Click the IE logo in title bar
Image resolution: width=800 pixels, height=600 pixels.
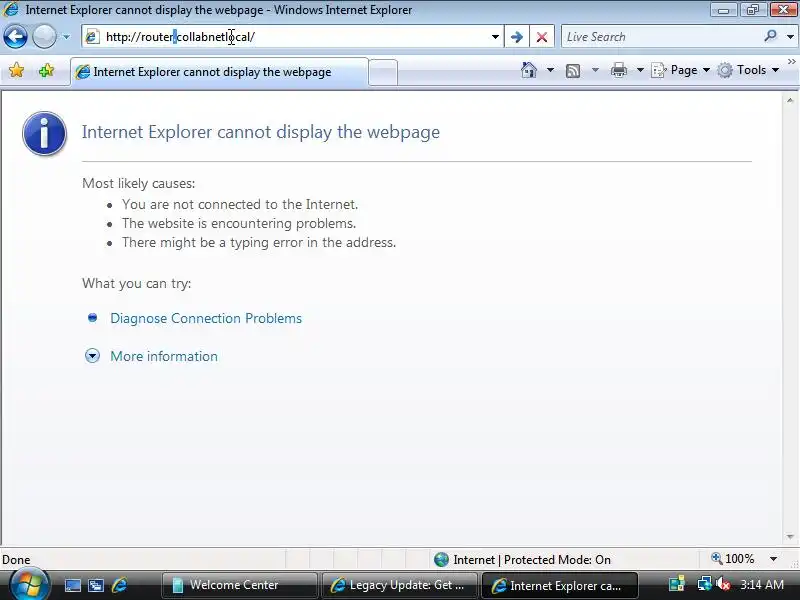pyautogui.click(x=11, y=9)
